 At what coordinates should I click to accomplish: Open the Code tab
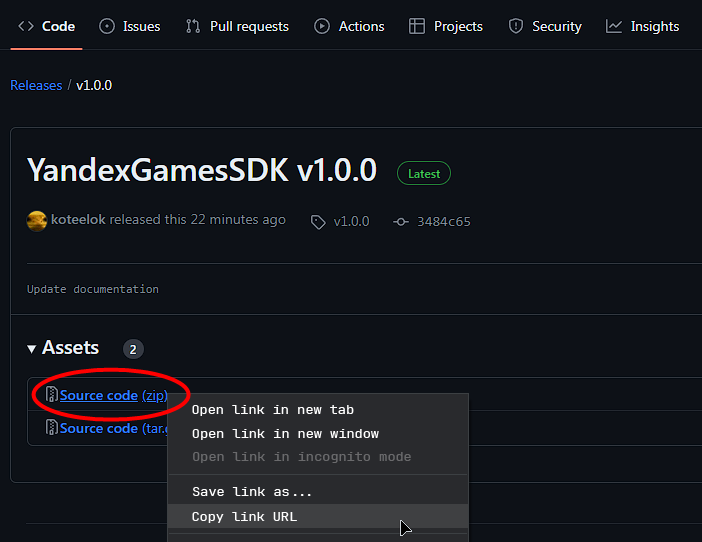[x=47, y=26]
